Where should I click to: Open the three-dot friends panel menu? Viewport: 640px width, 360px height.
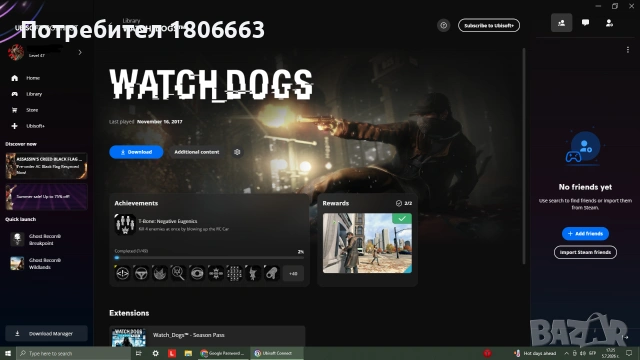tap(628, 50)
